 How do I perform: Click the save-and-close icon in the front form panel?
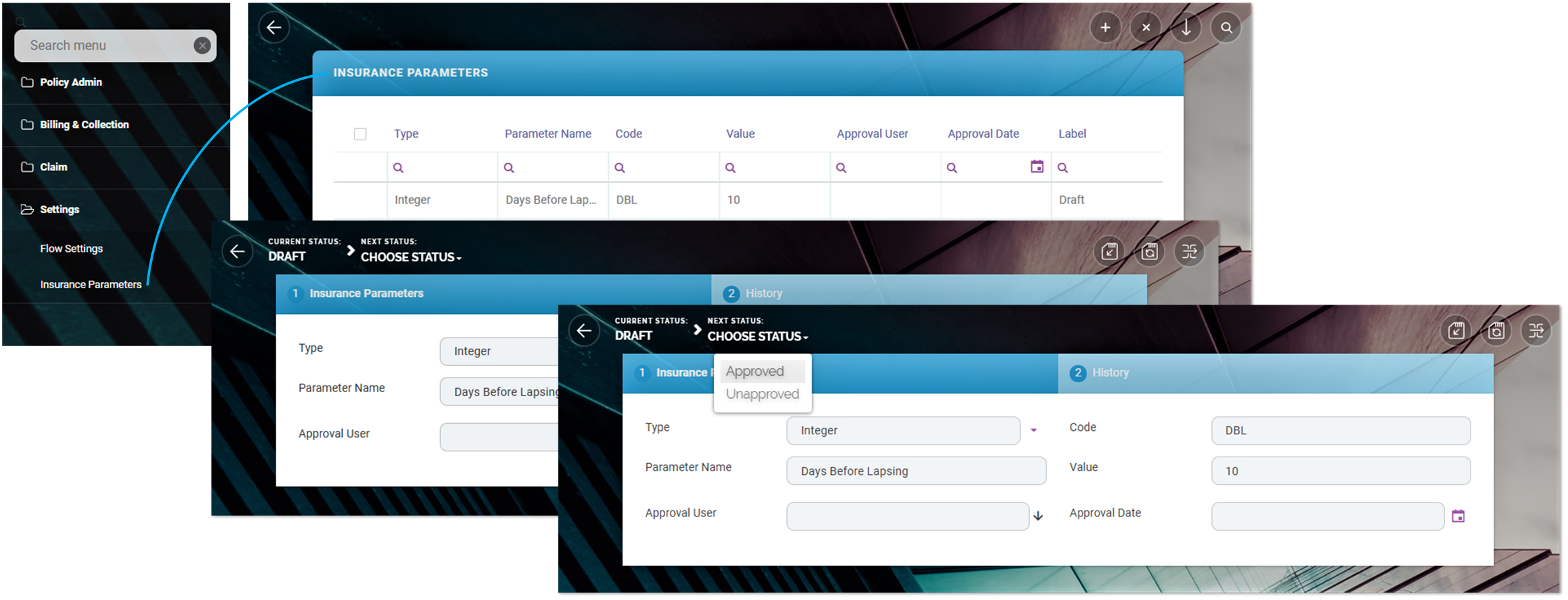coord(1456,330)
